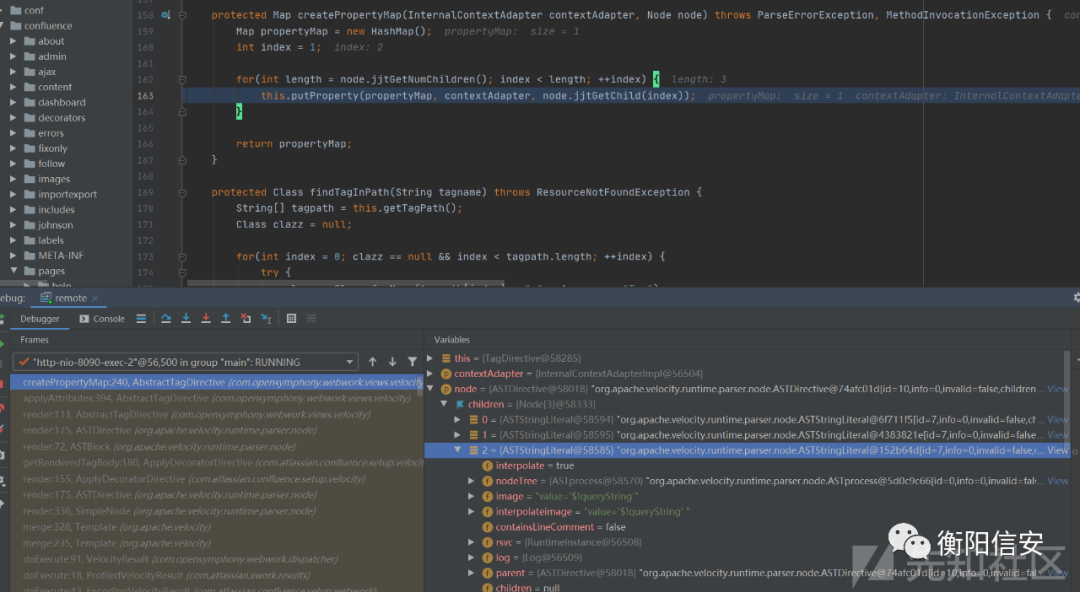Viewport: 1080px width, 592px height.
Task: Click the Trace Current Stream Chain icon
Action: click(311, 318)
